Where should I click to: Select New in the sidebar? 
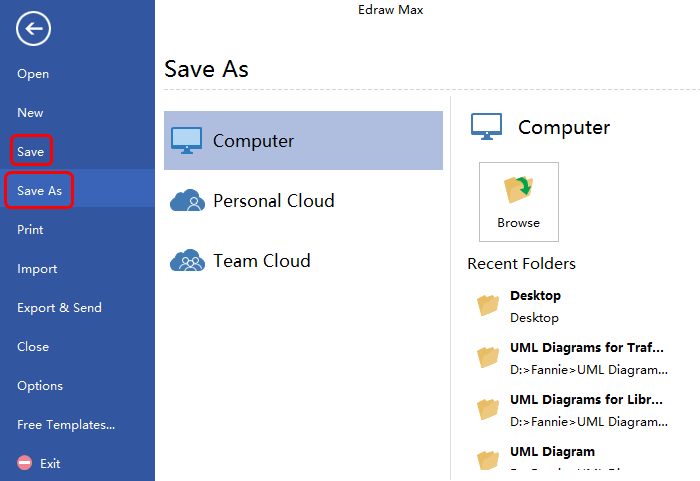30,113
